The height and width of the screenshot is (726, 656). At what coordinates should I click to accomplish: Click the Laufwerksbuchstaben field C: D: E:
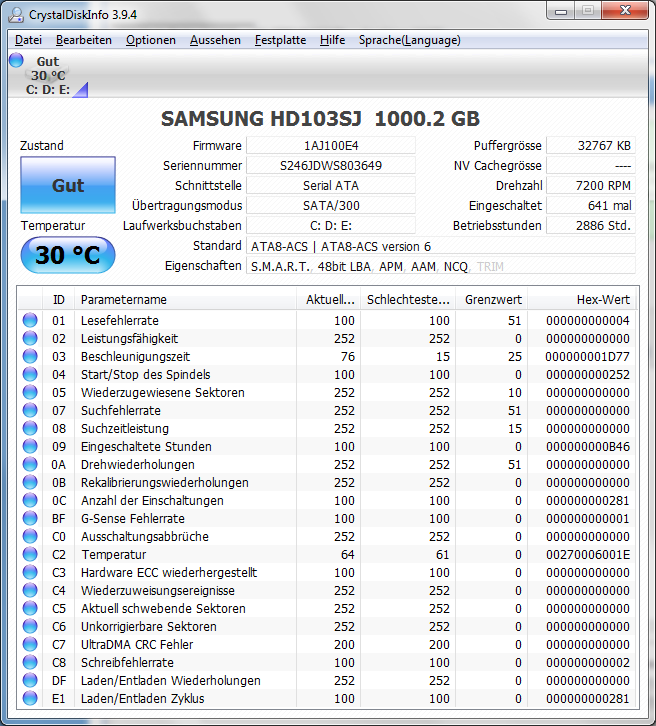pos(331,225)
